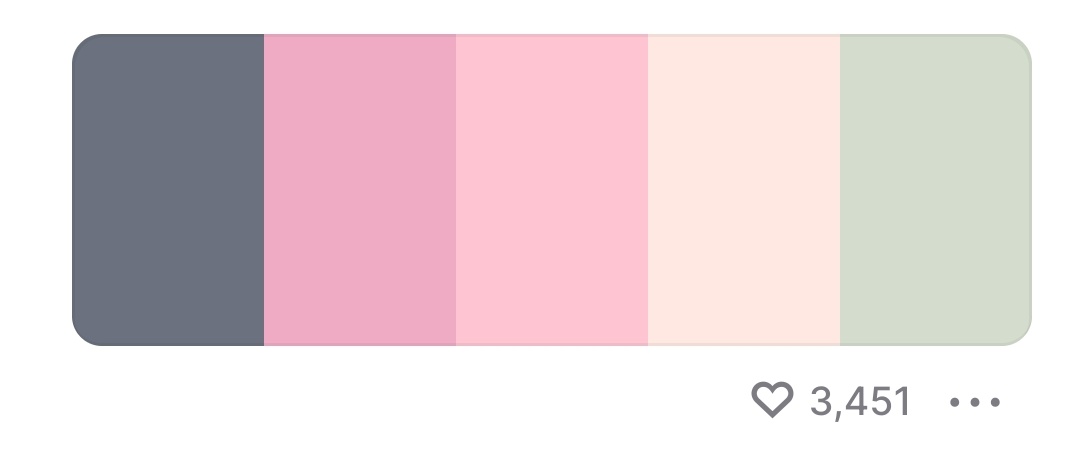
Task: Copy the rightmost pale green color
Action: [935, 190]
